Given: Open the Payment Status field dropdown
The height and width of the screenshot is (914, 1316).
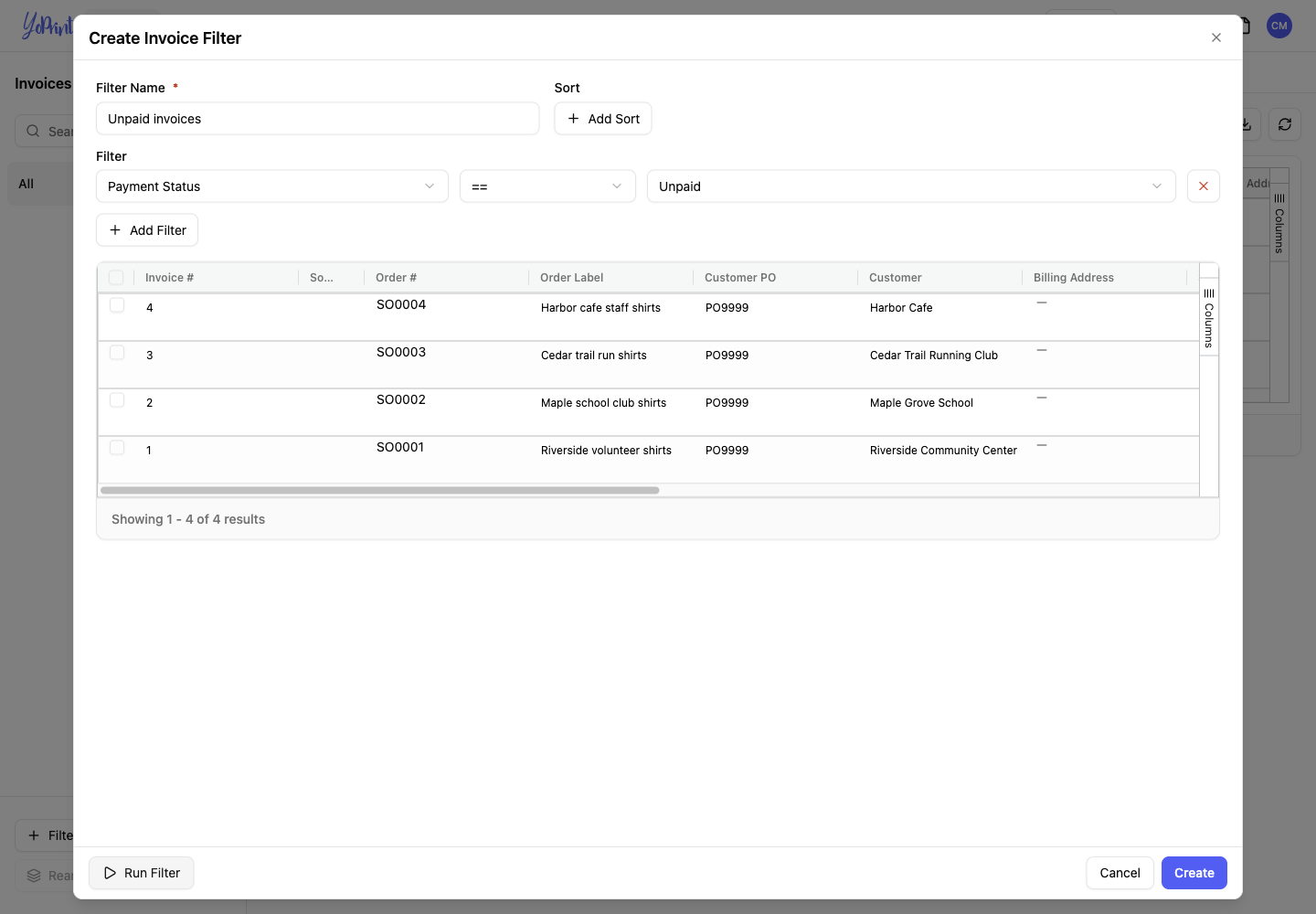Looking at the screenshot, I should [272, 186].
